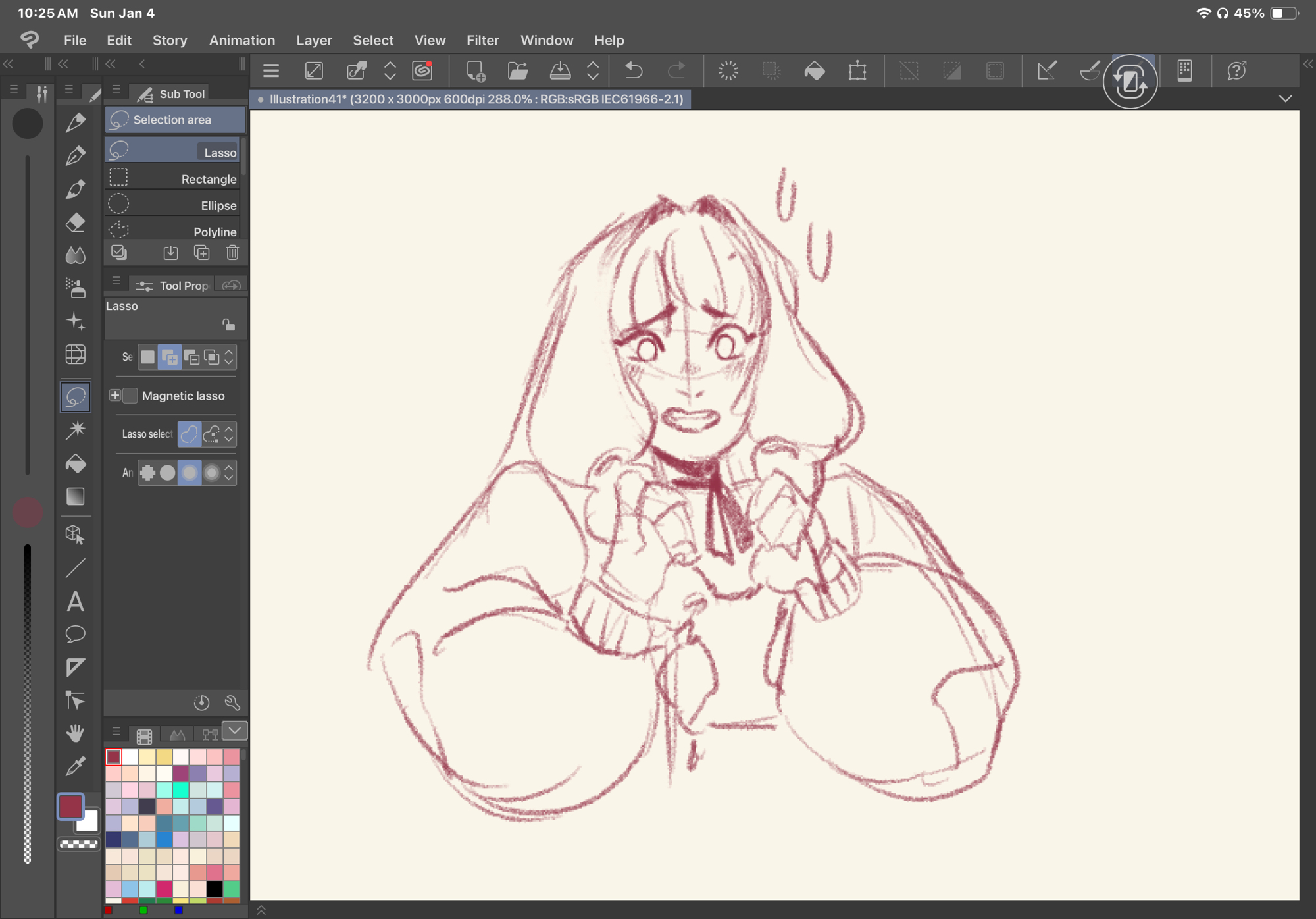Viewport: 1316px width, 919px height.
Task: Select the Hand move tool
Action: tap(76, 733)
